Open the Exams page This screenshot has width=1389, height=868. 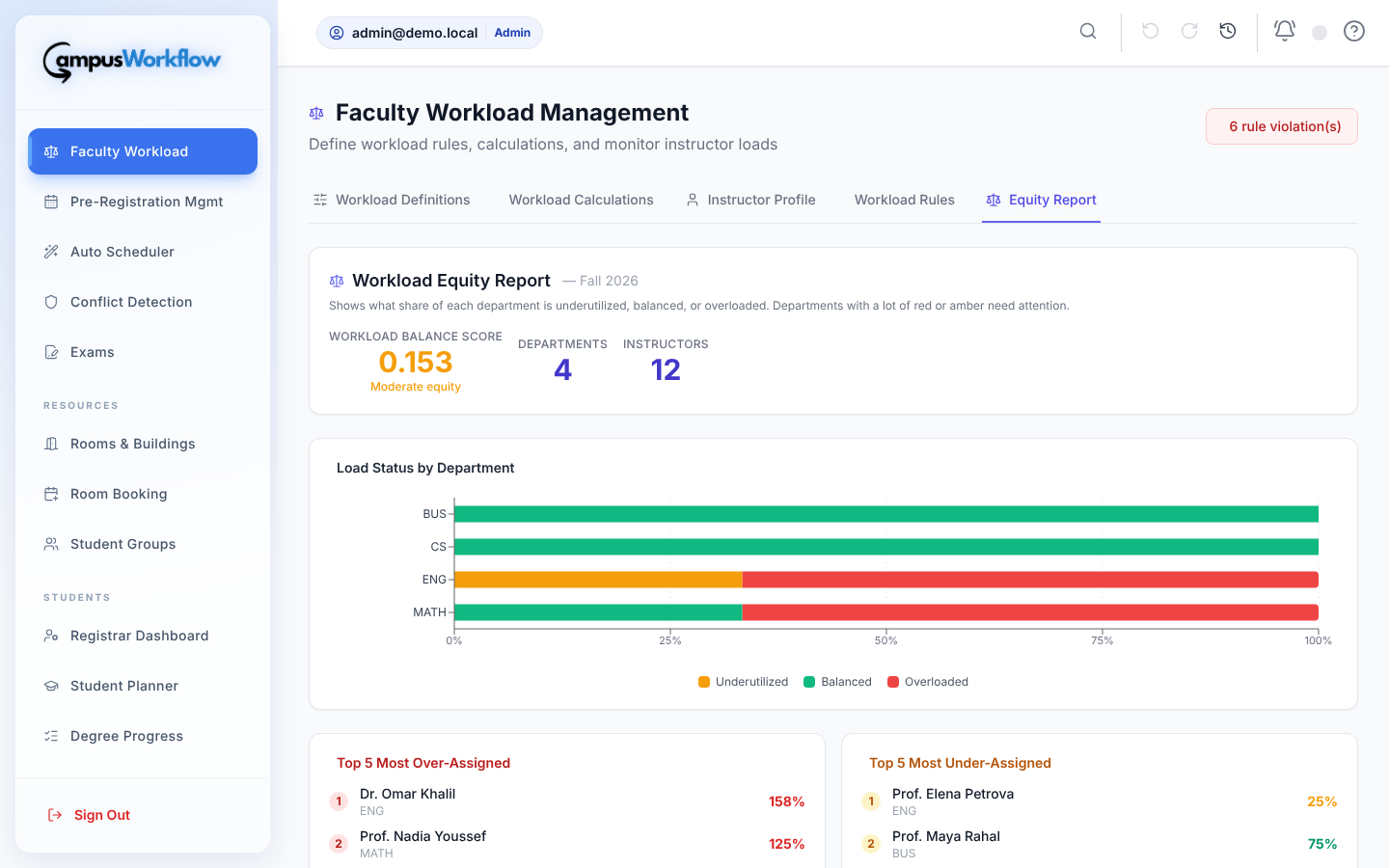(x=143, y=352)
